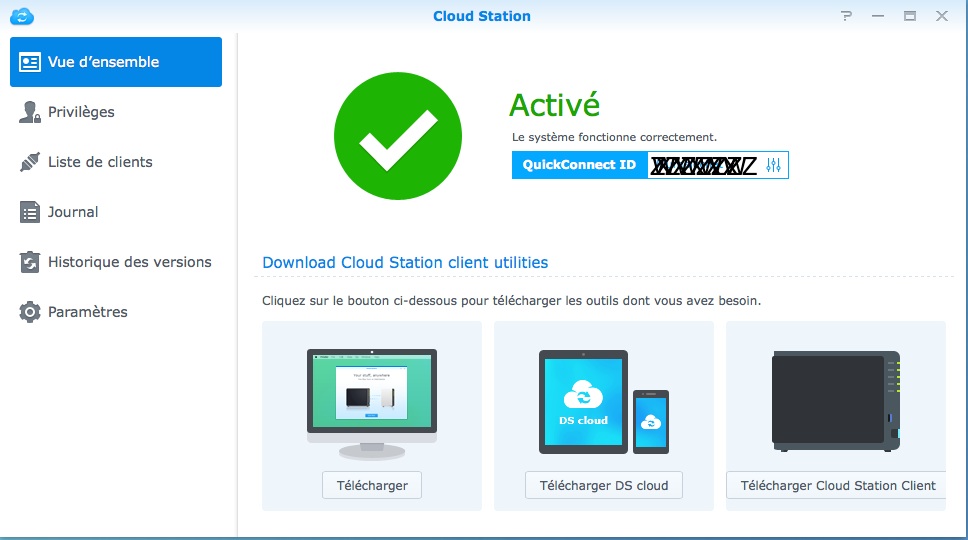Click the QuickConnect ID label
This screenshot has height=540, width=968.
point(579,165)
